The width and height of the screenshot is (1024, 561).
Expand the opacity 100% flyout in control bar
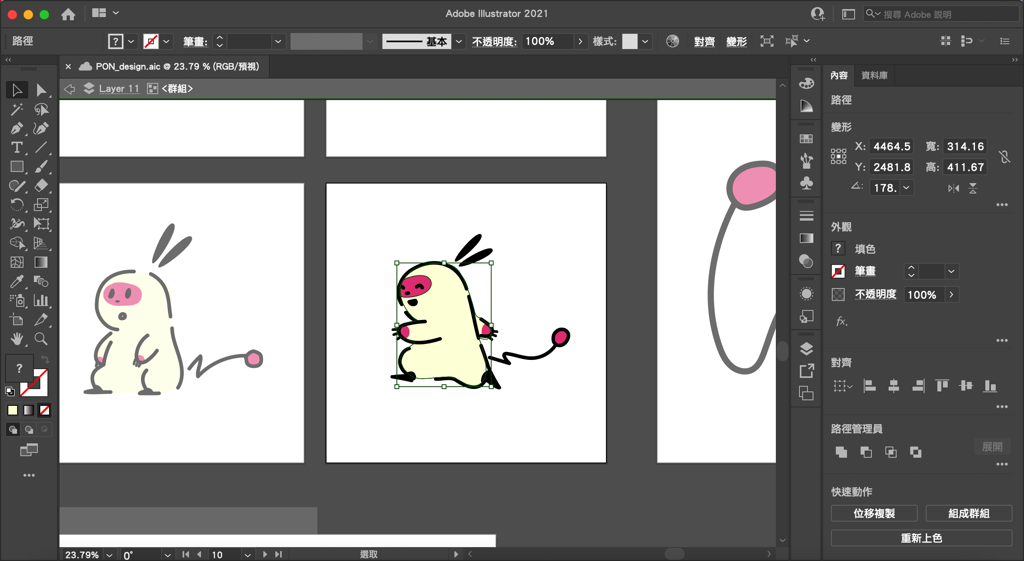[x=580, y=42]
